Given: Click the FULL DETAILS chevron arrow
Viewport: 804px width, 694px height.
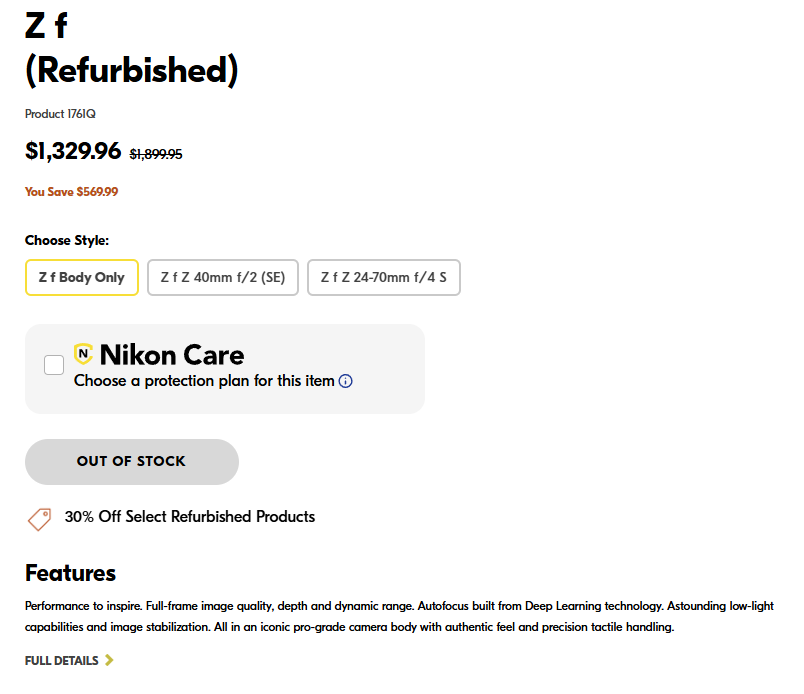Looking at the screenshot, I should (x=109, y=660).
